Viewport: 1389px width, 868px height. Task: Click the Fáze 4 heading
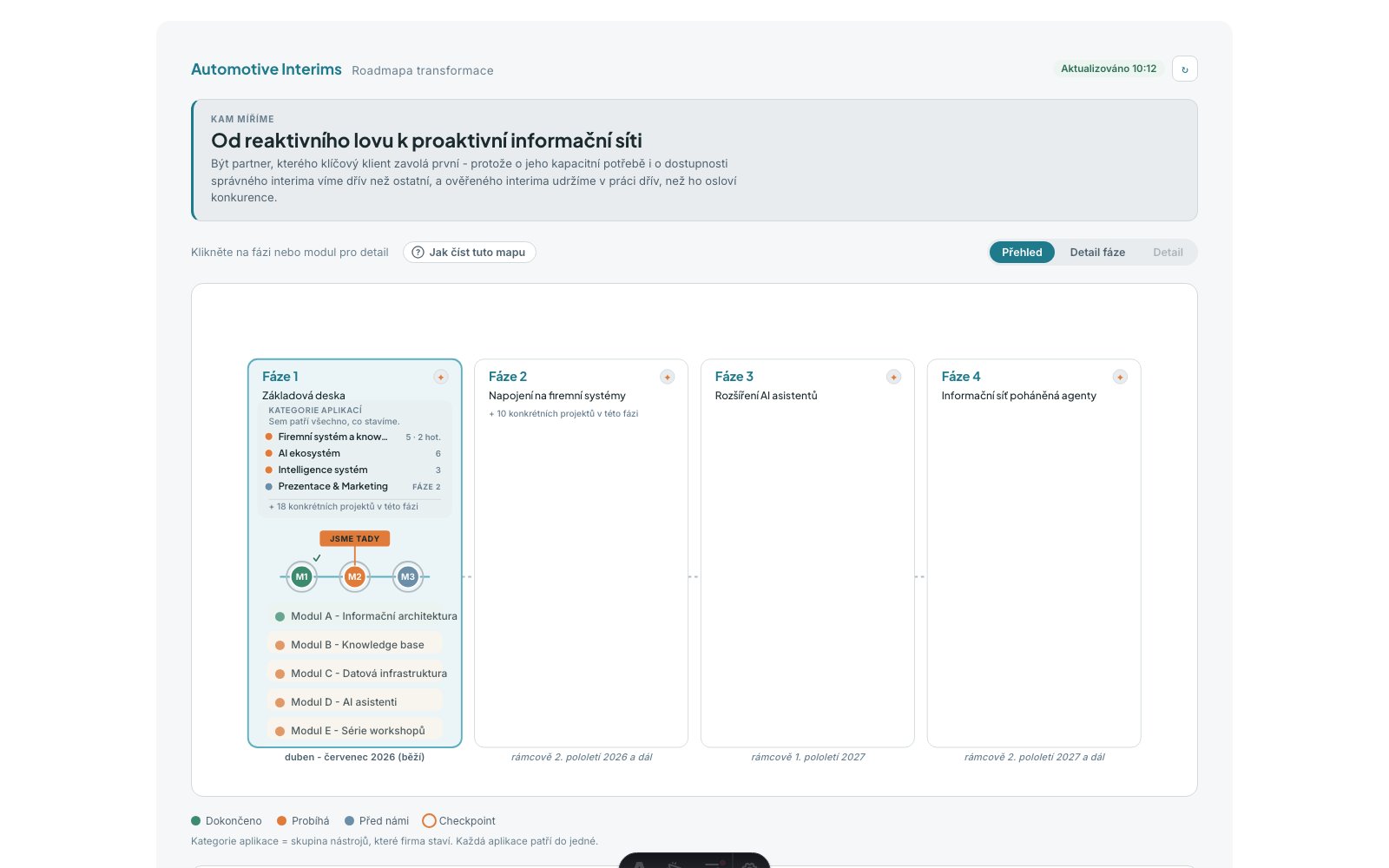(x=961, y=377)
